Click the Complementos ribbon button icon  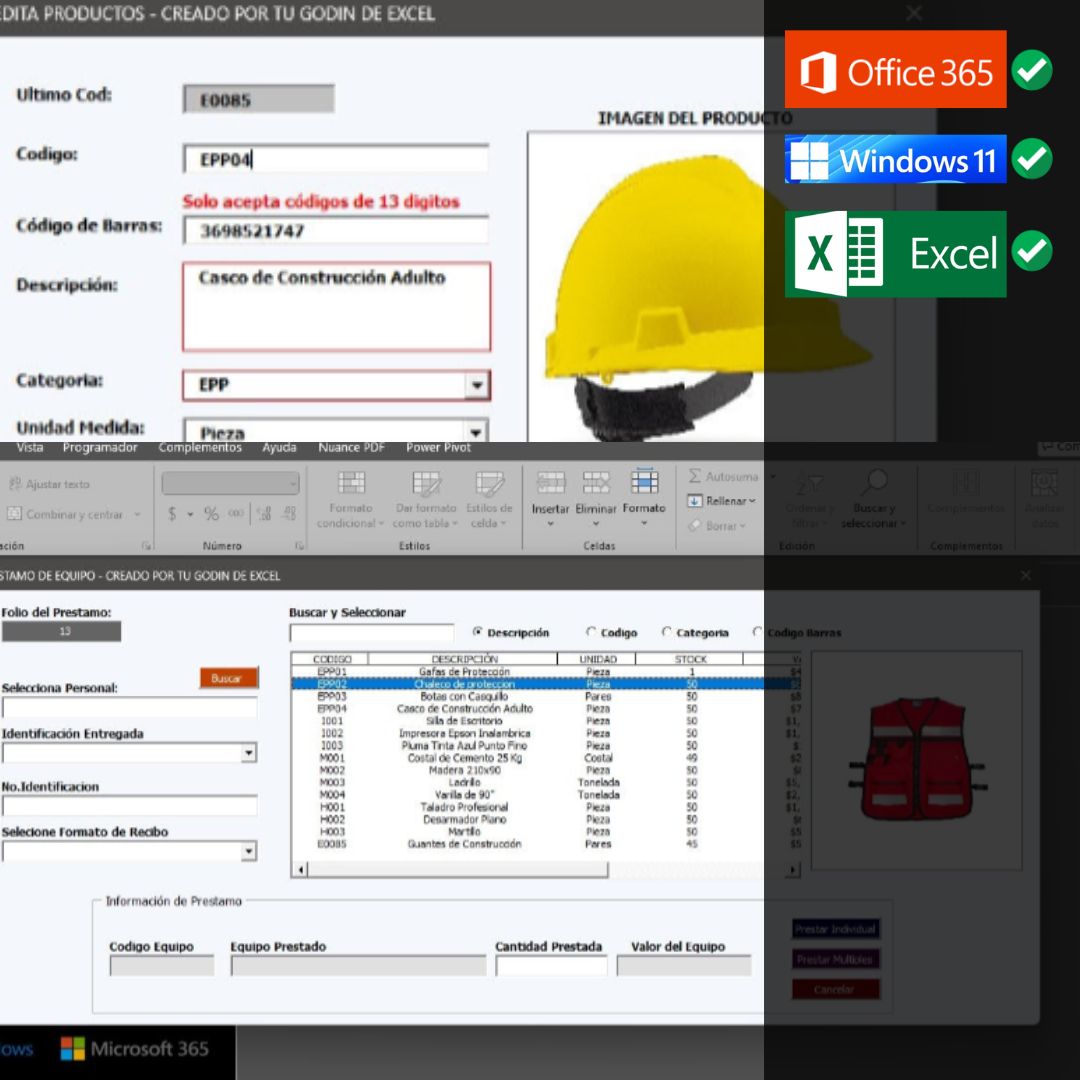coord(966,483)
